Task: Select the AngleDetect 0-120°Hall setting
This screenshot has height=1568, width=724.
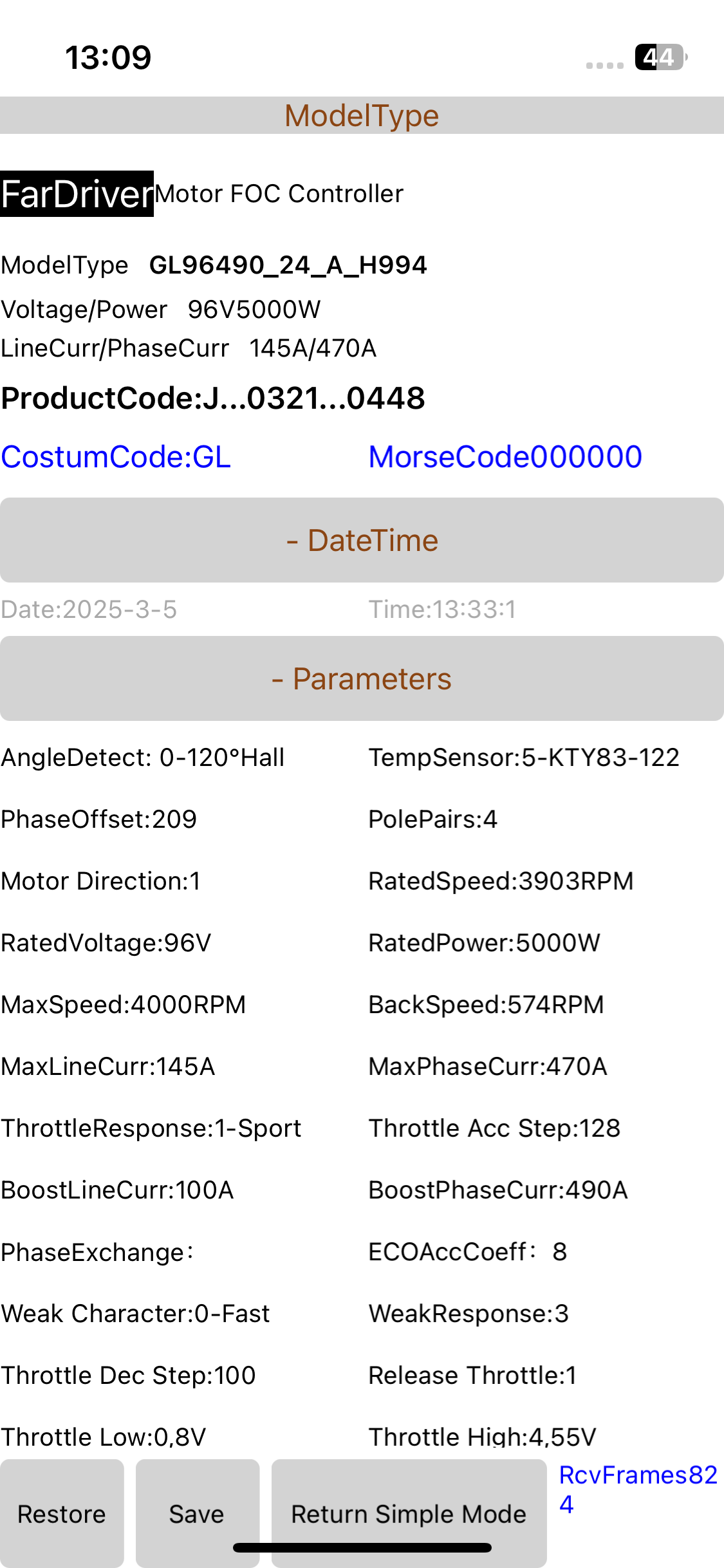Action: tap(143, 758)
